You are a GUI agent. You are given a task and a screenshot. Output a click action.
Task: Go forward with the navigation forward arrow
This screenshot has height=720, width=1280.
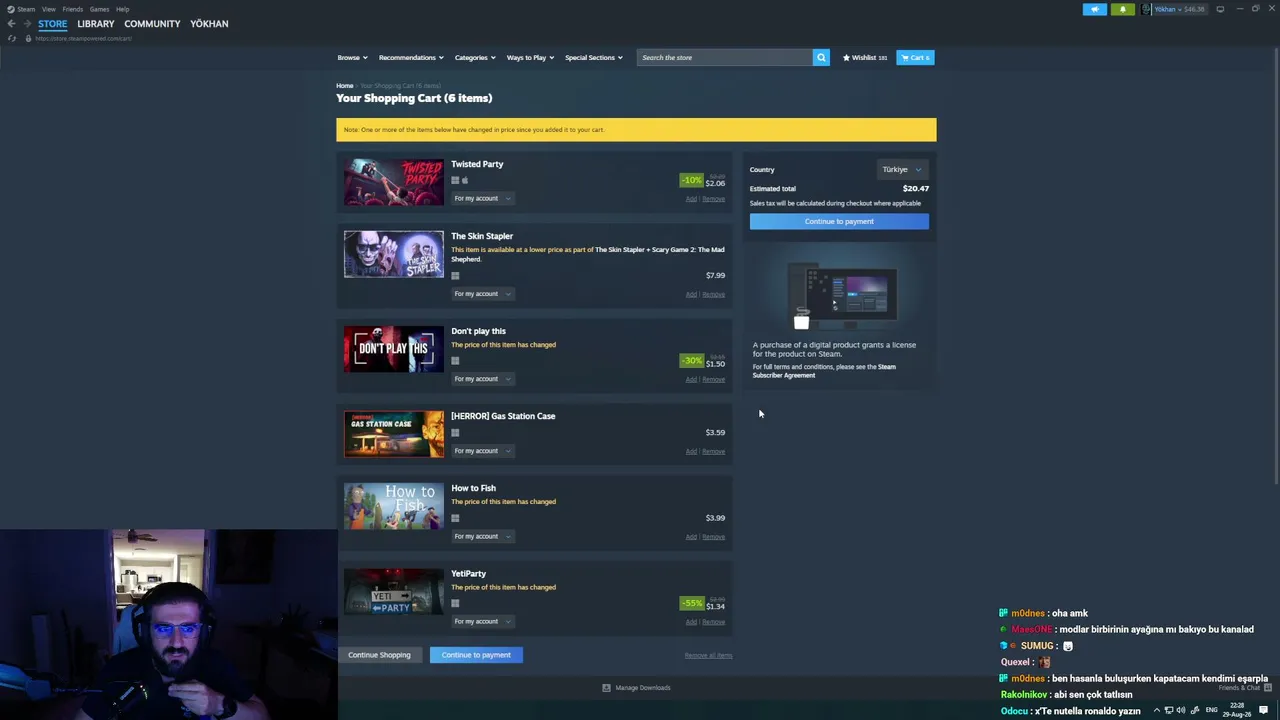[x=27, y=24]
